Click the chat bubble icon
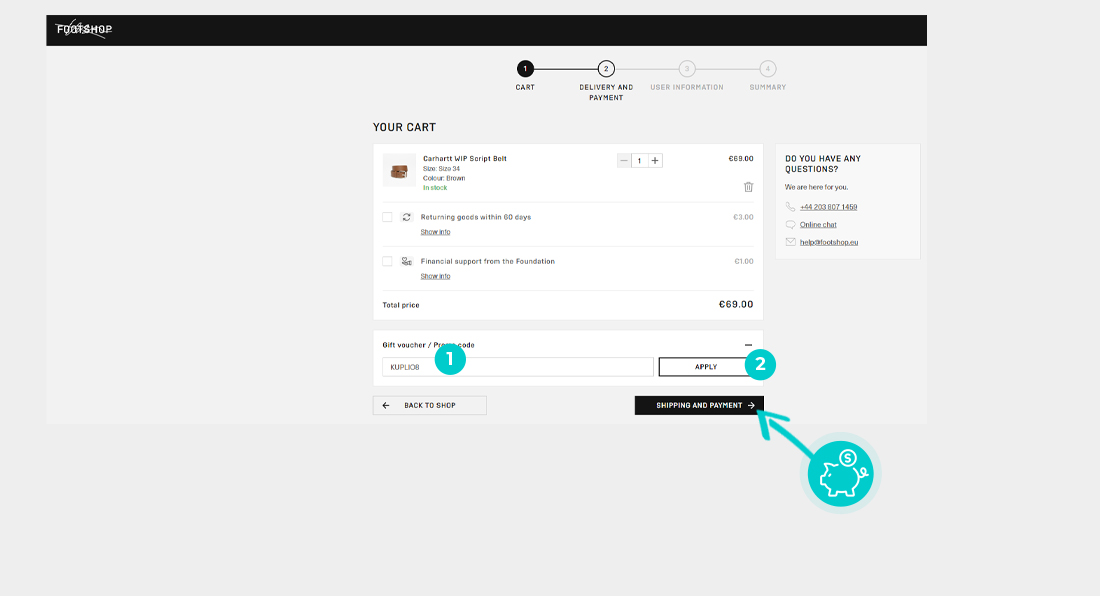Viewport: 1100px width, 596px height. tap(790, 225)
